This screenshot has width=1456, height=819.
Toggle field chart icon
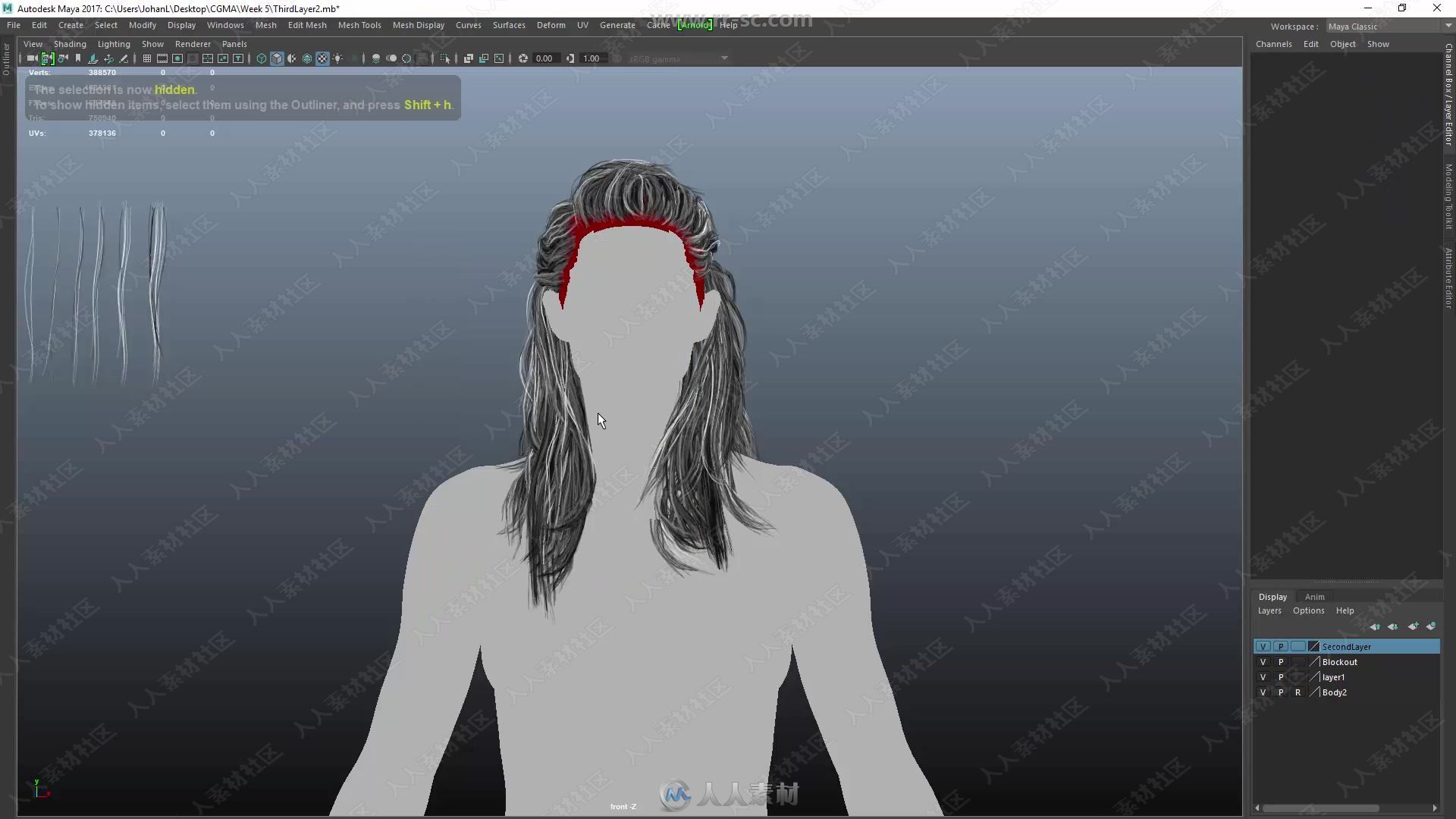coord(208,58)
